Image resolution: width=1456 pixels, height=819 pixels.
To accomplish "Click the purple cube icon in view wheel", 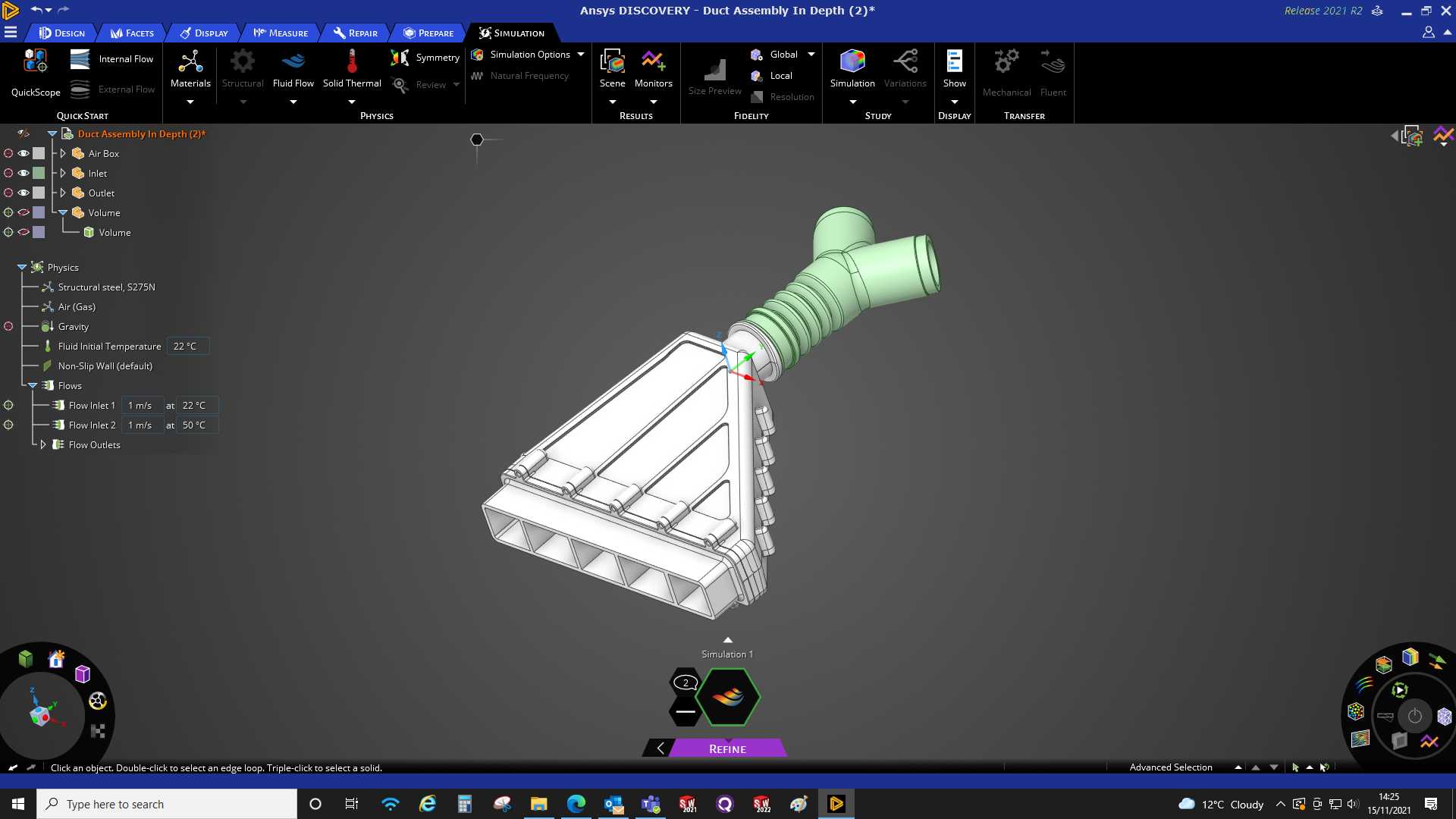I will 83,674.
